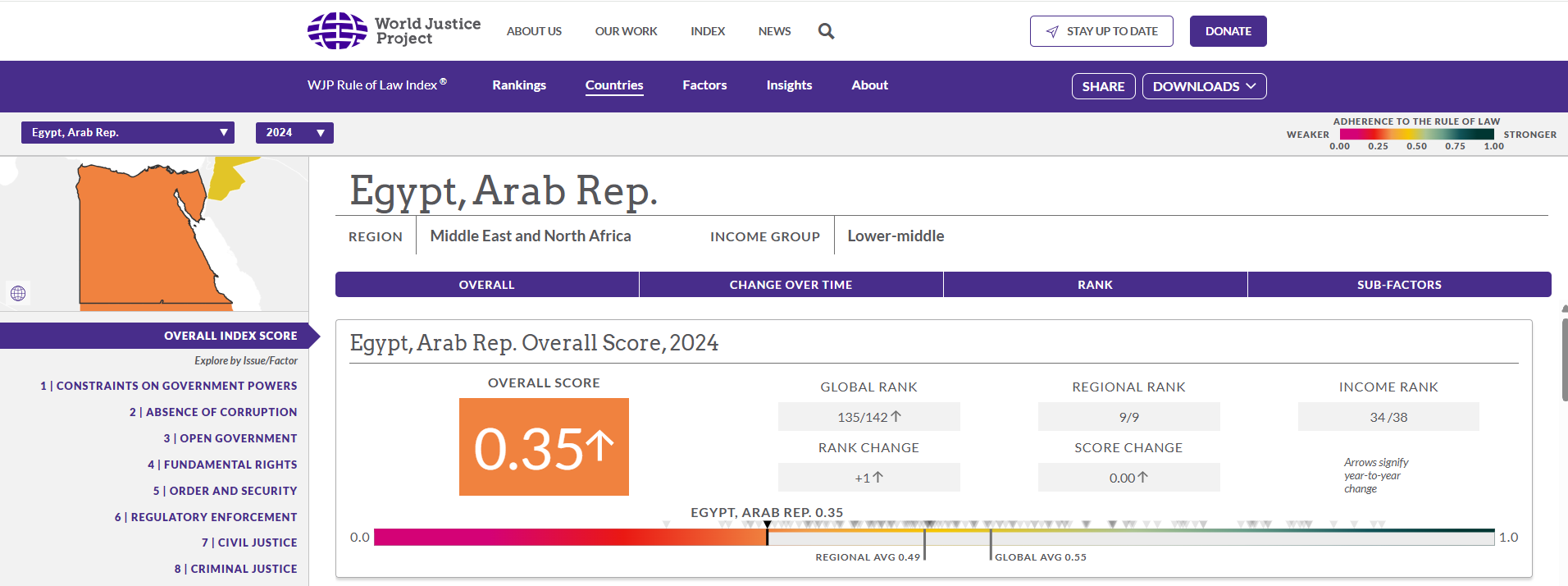Open the About tab in purple bar
This screenshot has width=1568, height=586.
869,85
